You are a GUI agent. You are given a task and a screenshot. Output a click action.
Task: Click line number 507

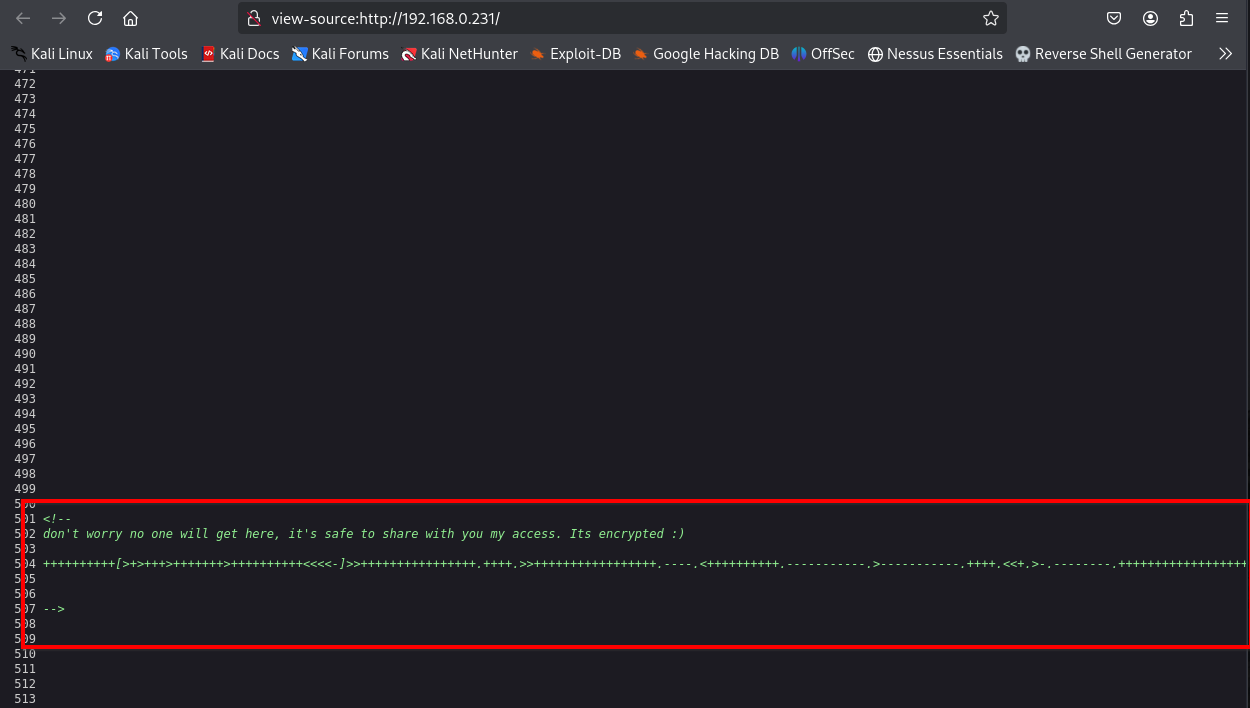tap(25, 609)
